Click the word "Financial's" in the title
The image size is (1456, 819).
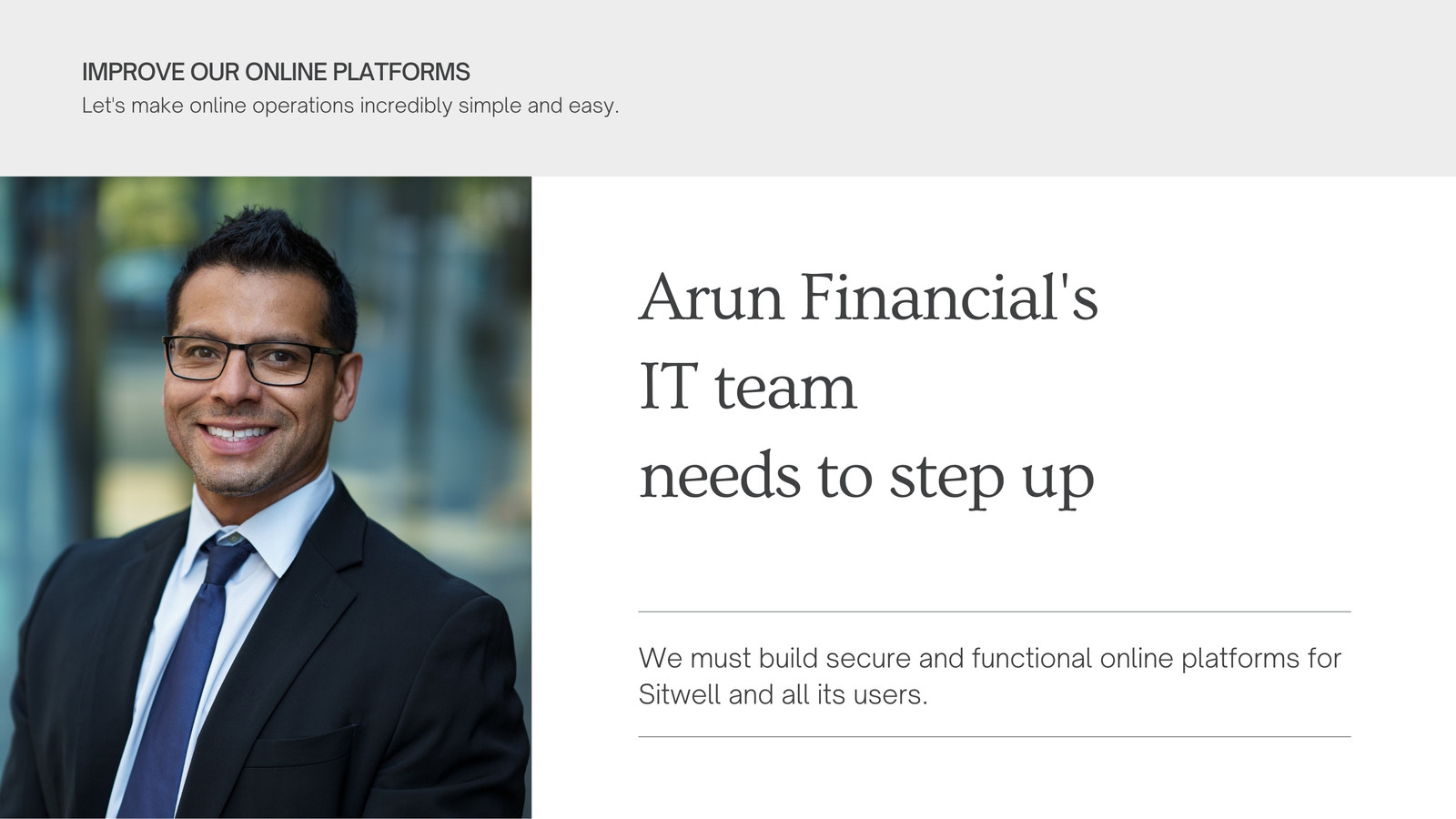[949, 297]
